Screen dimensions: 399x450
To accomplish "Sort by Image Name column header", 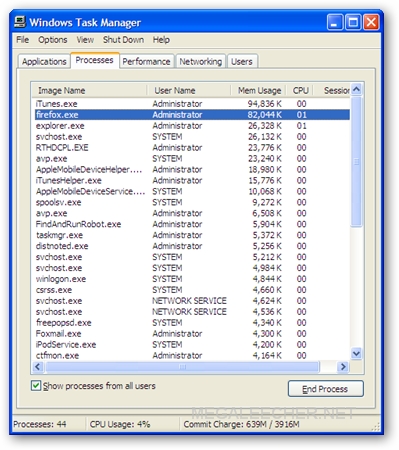I will 89,90.
